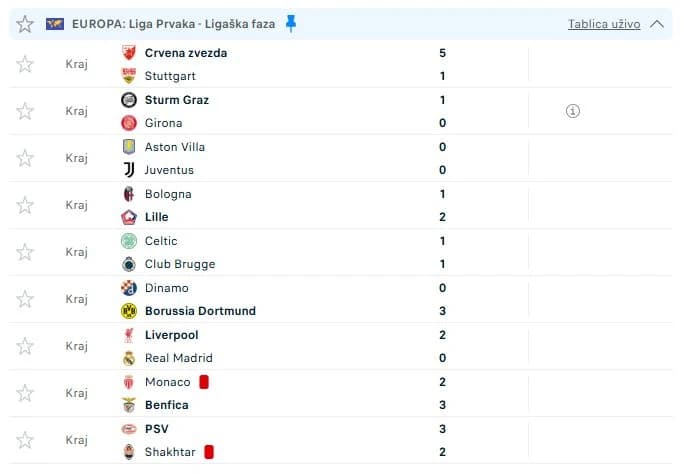
Task: Open the Dinamo vs Borussia Dortmund score
Action: (x=442, y=300)
